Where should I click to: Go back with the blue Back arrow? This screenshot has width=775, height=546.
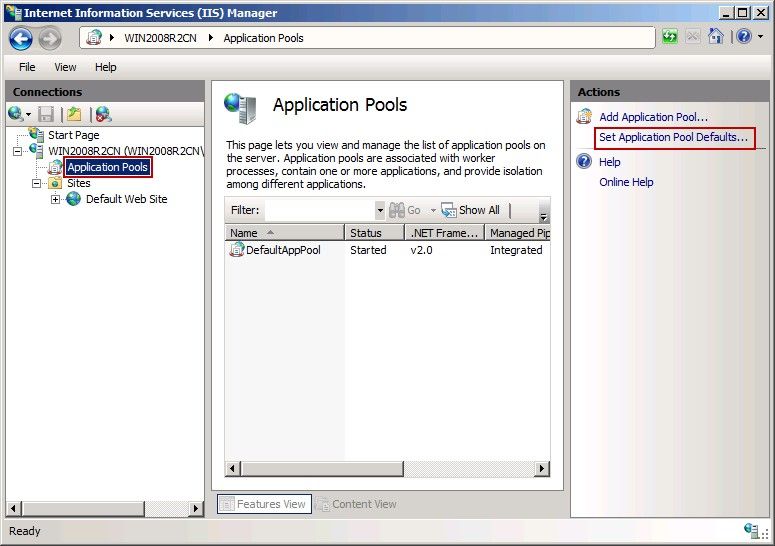point(21,39)
